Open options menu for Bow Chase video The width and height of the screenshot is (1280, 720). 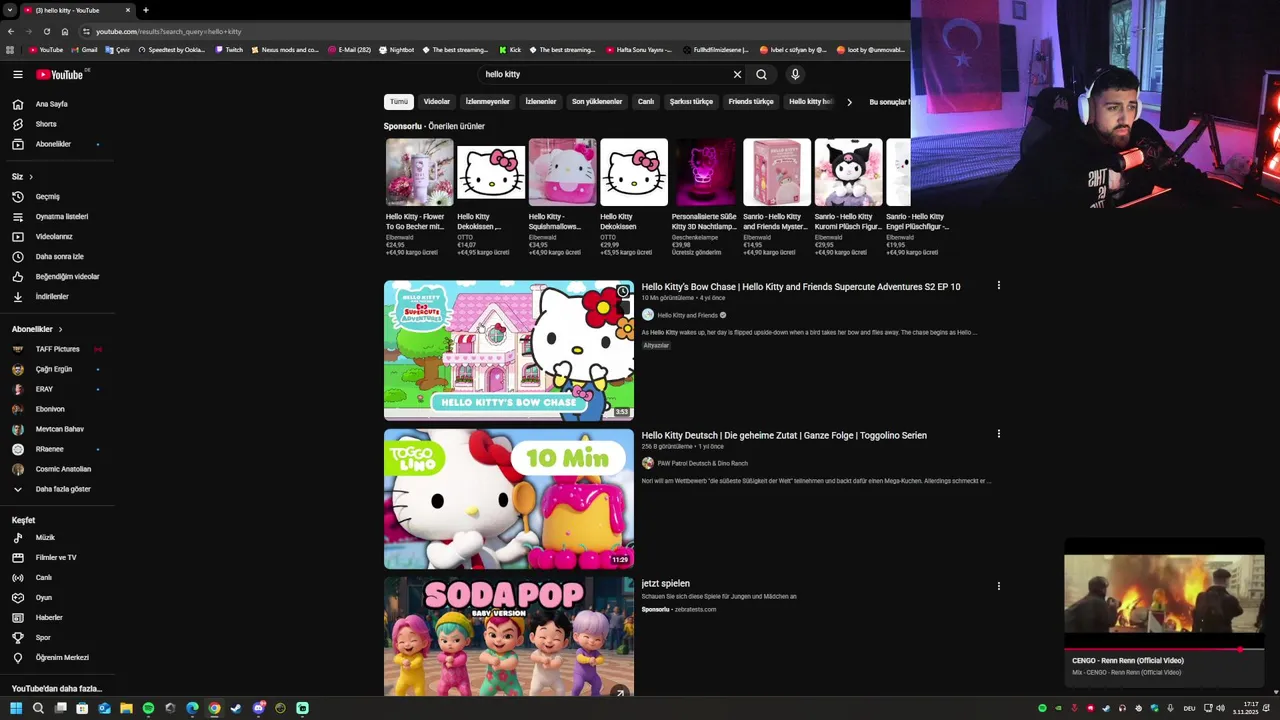998,286
